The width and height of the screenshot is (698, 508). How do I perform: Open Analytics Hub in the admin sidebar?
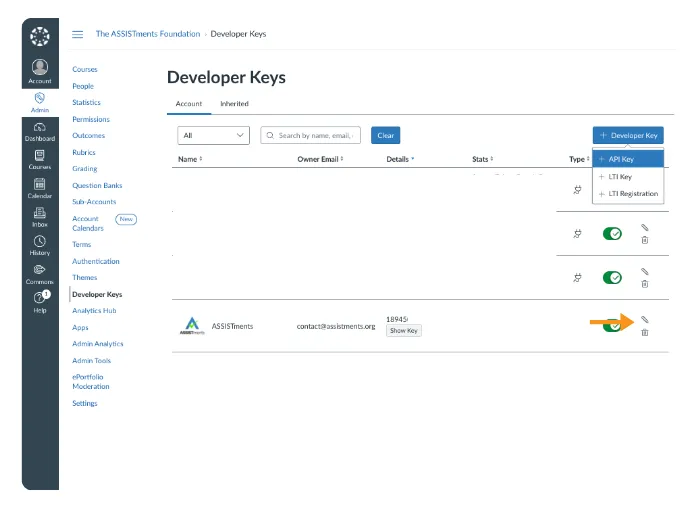point(94,311)
